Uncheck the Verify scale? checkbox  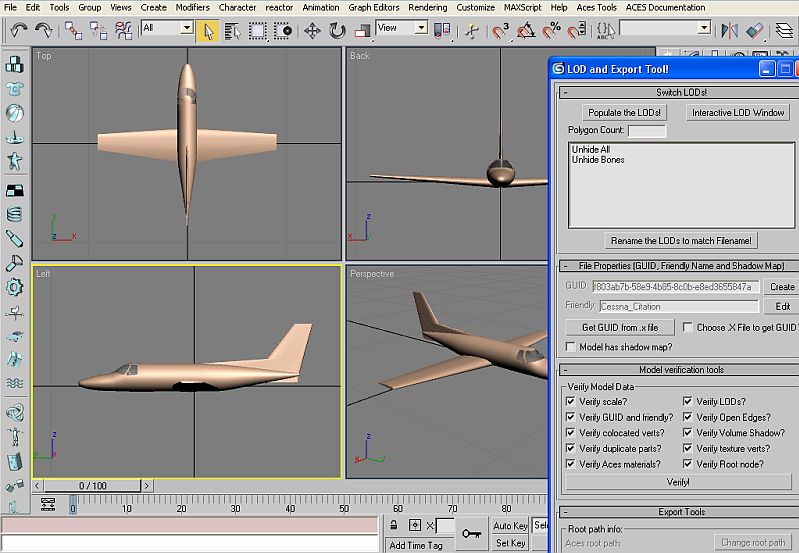click(x=570, y=402)
